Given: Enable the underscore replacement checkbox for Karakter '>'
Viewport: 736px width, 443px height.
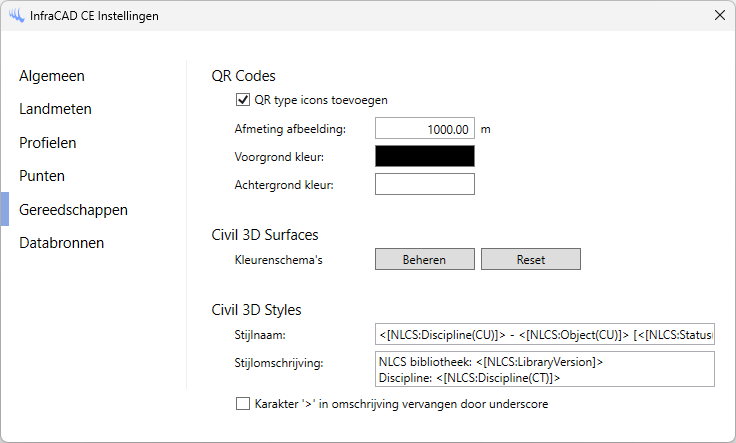Looking at the screenshot, I should 243,404.
